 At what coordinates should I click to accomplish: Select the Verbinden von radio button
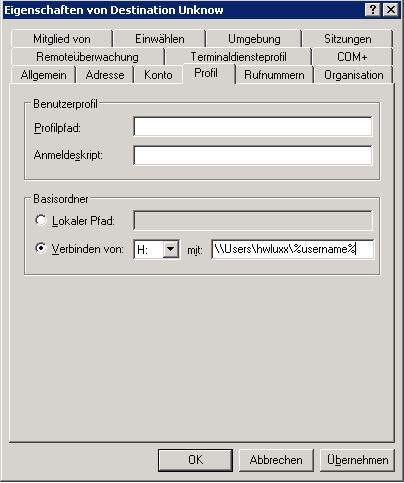[x=41, y=248]
